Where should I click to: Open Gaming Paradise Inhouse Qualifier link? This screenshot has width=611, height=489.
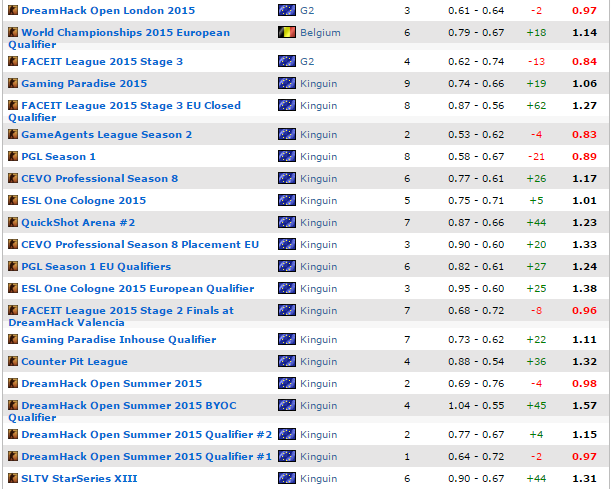(118, 339)
